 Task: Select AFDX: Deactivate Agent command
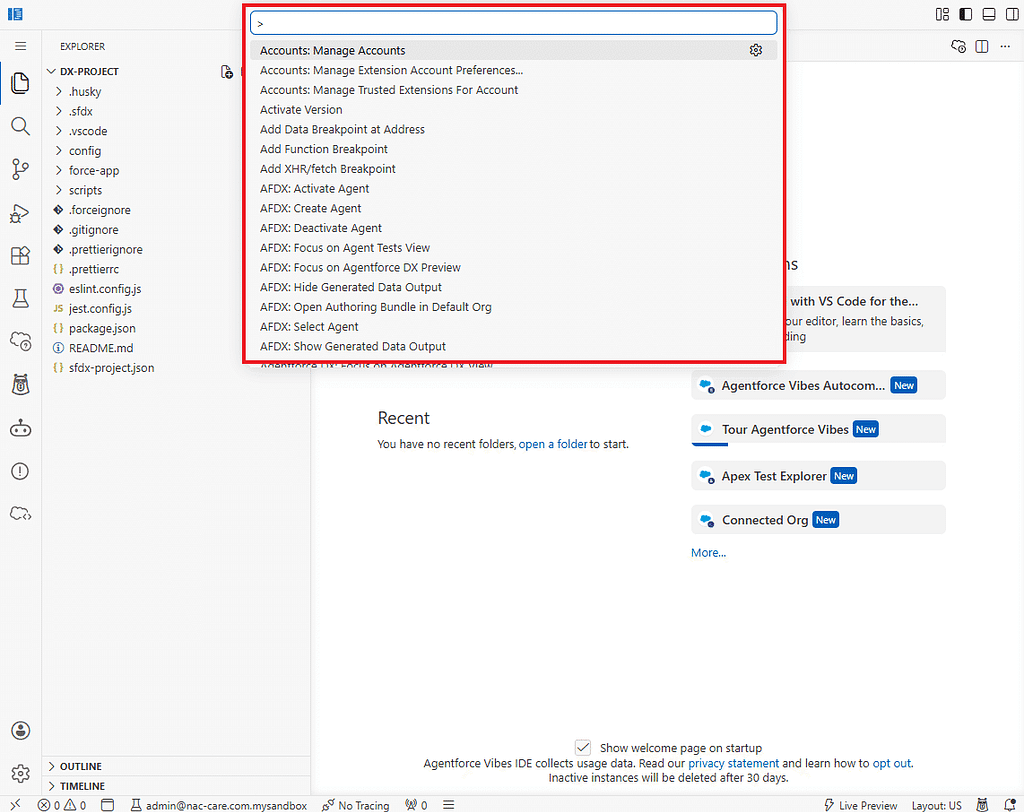point(513,227)
